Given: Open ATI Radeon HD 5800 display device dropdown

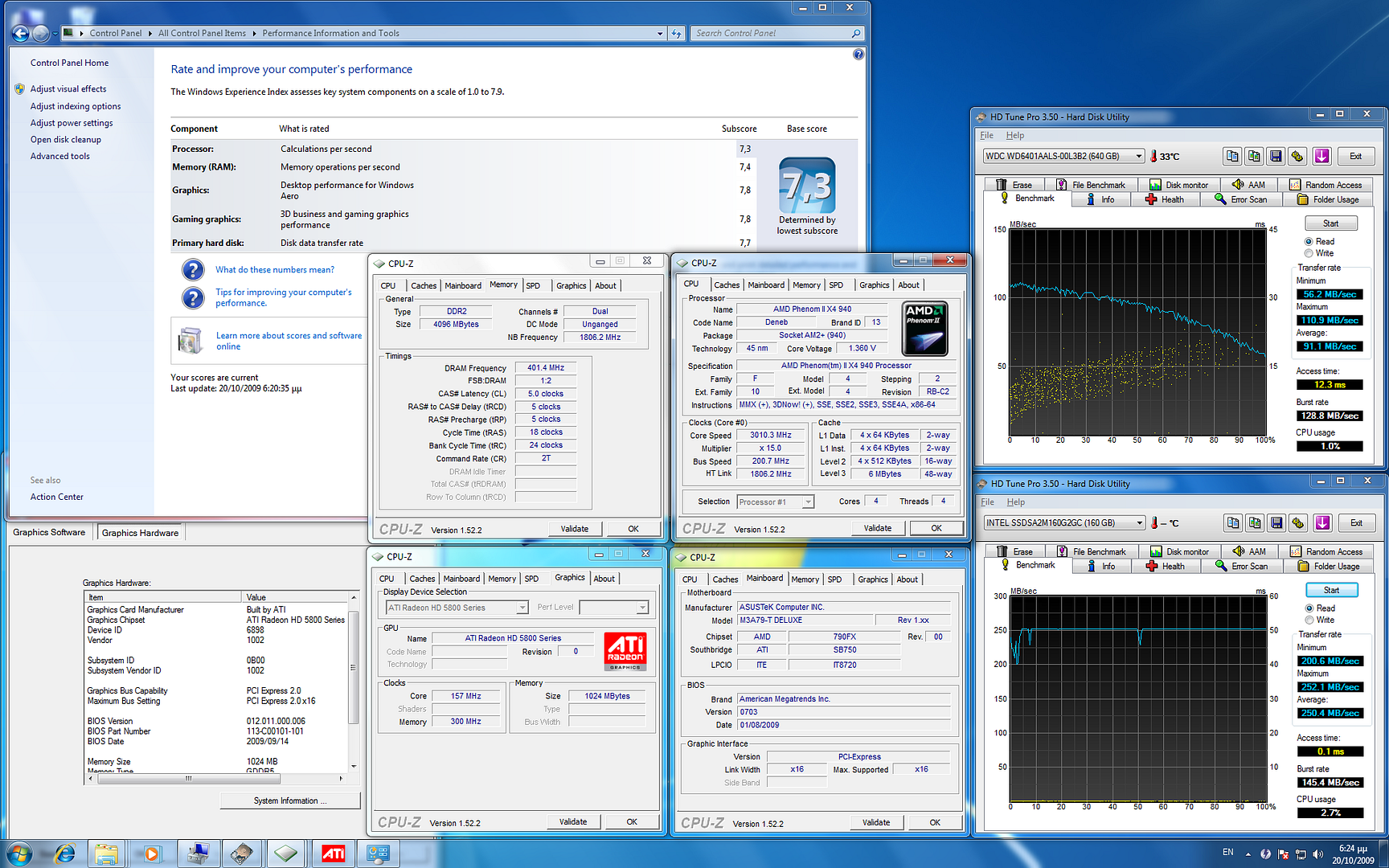Looking at the screenshot, I should (x=522, y=608).
